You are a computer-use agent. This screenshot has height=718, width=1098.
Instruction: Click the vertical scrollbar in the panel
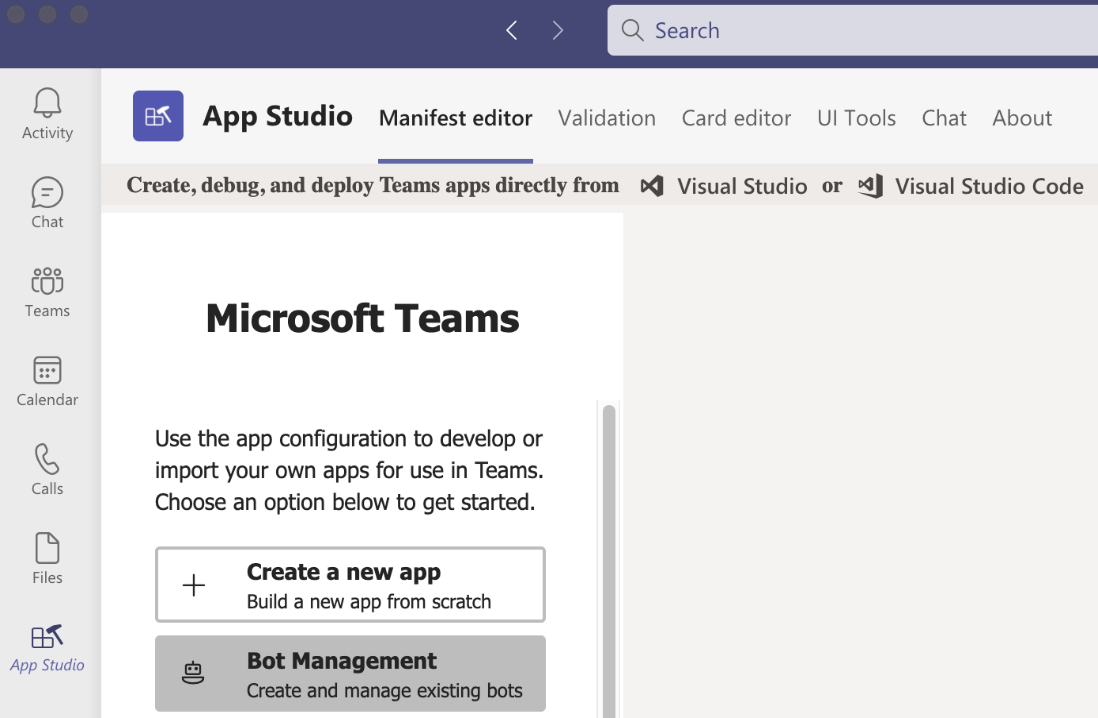pyautogui.click(x=609, y=560)
